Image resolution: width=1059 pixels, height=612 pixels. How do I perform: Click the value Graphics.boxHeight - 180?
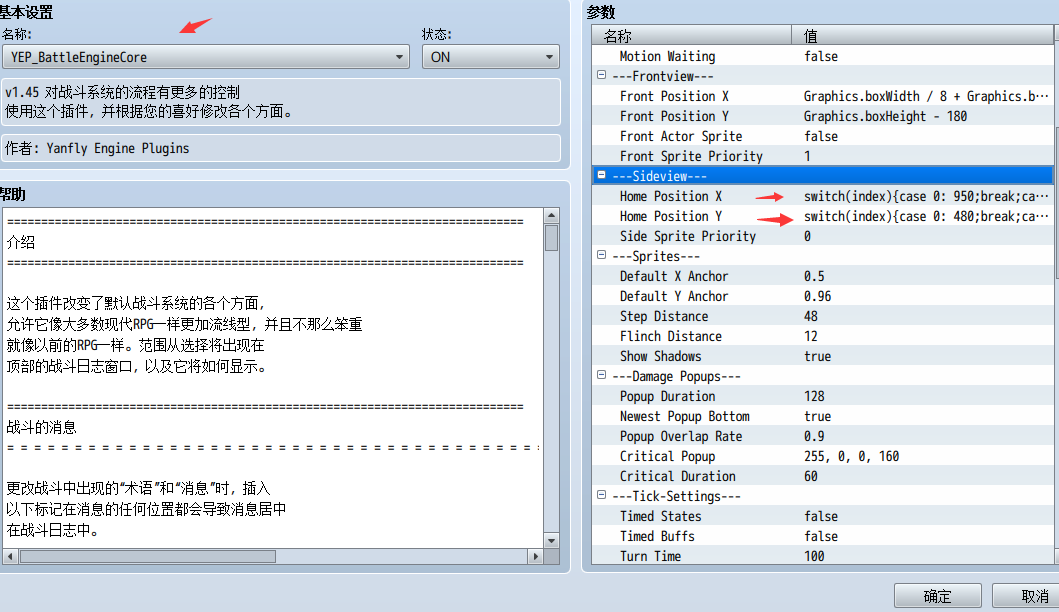coord(885,116)
